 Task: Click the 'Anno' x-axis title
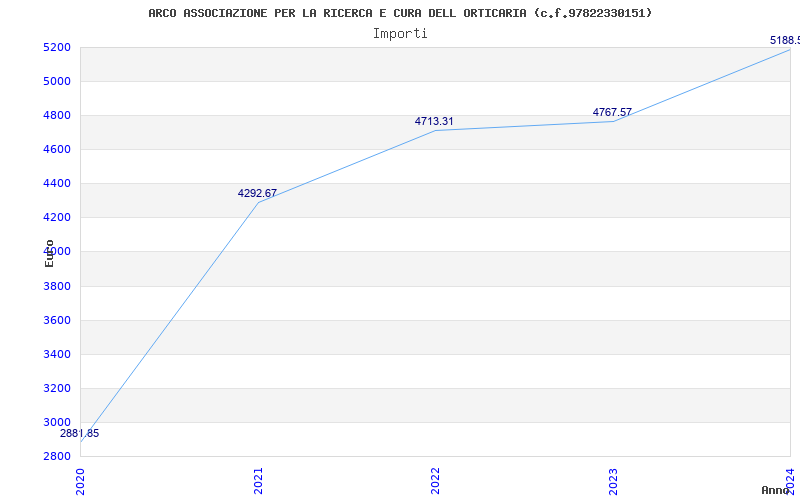pyautogui.click(x=775, y=490)
